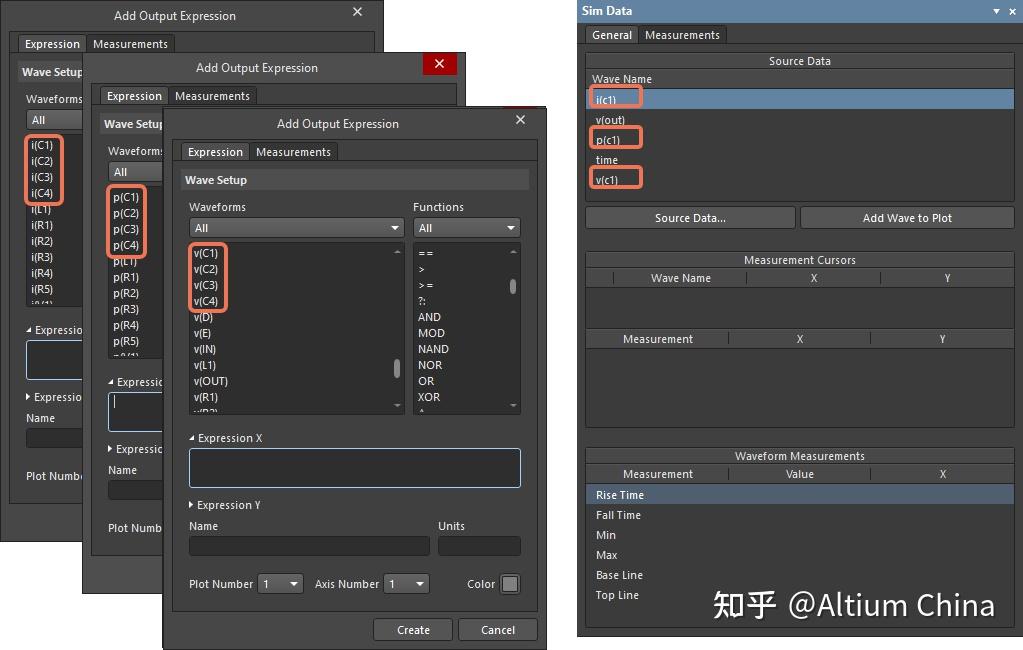The height and width of the screenshot is (650, 1023).
Task: Click the functions list scrollbar
Action: click(x=513, y=285)
